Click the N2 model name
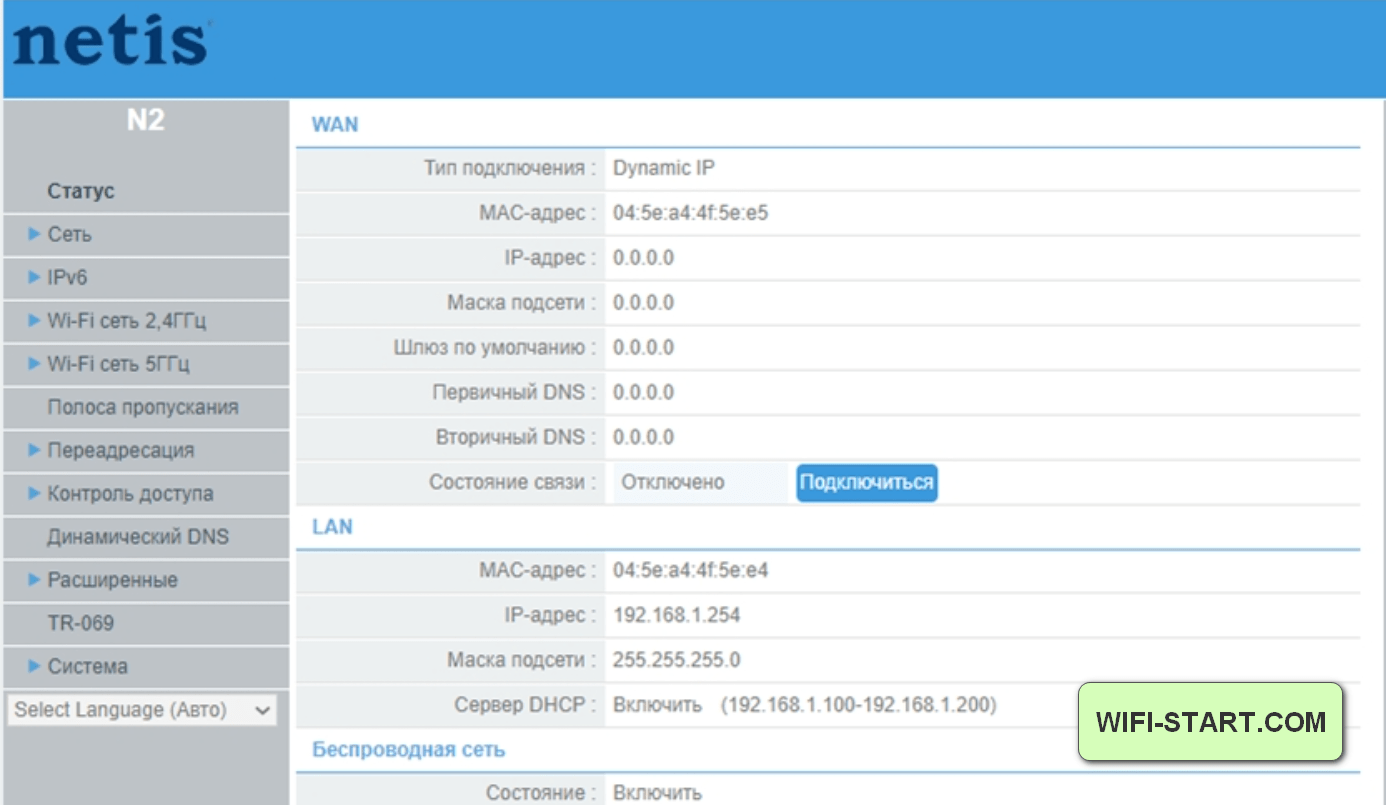 coord(145,120)
